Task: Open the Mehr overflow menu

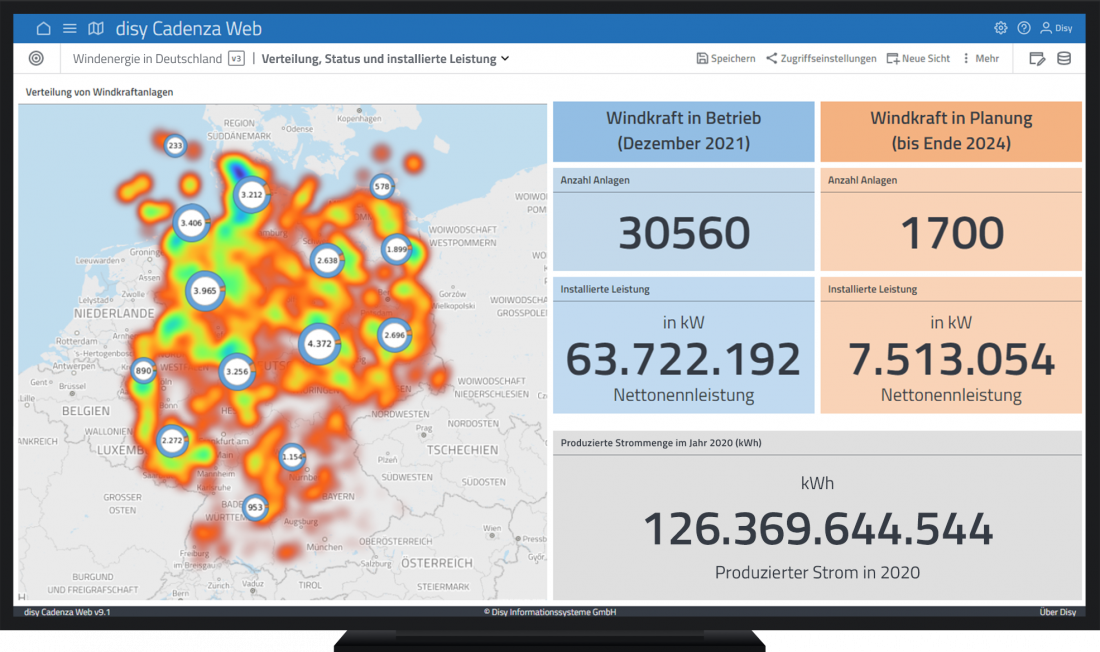Action: [x=980, y=59]
